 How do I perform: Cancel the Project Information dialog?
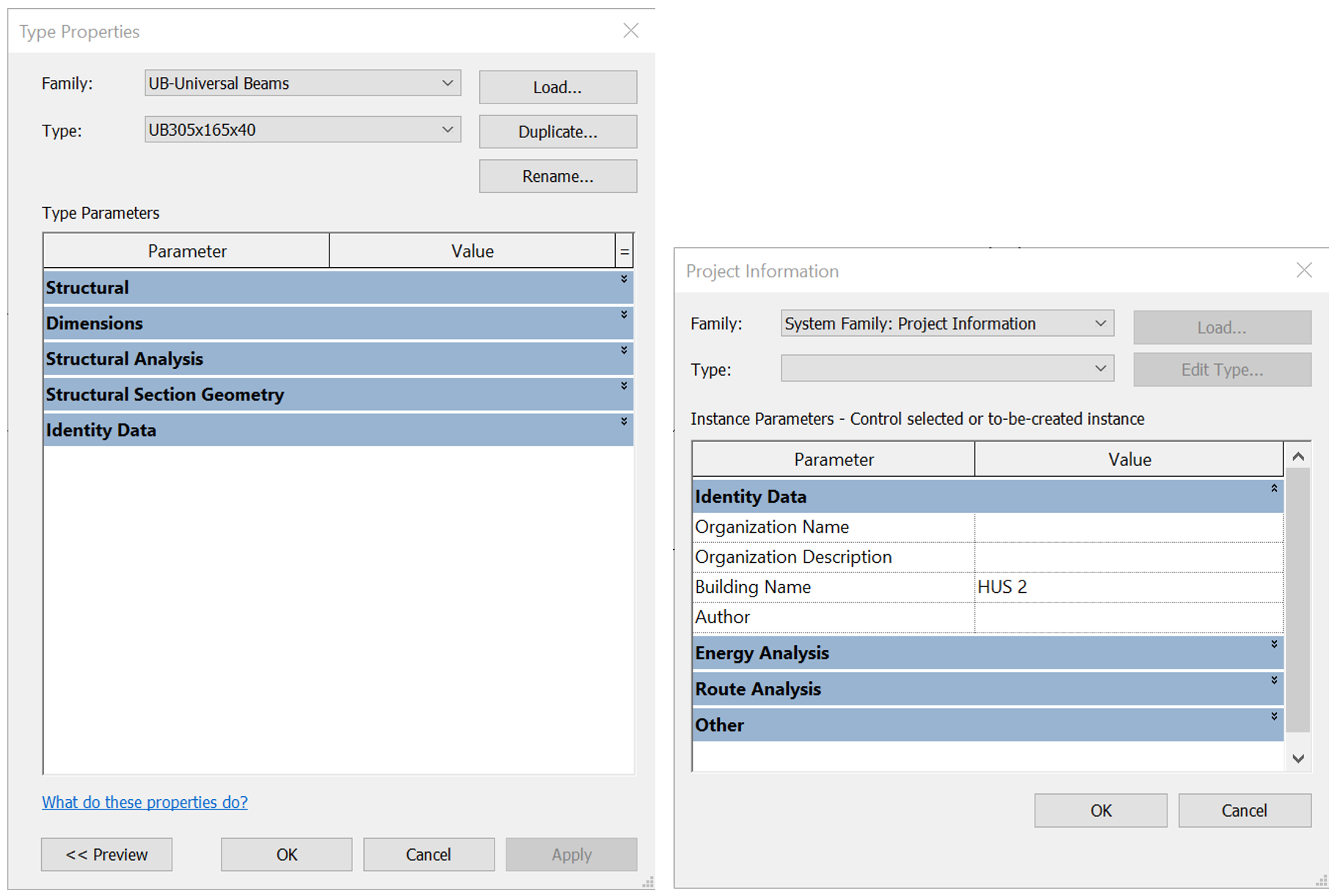(x=1245, y=810)
